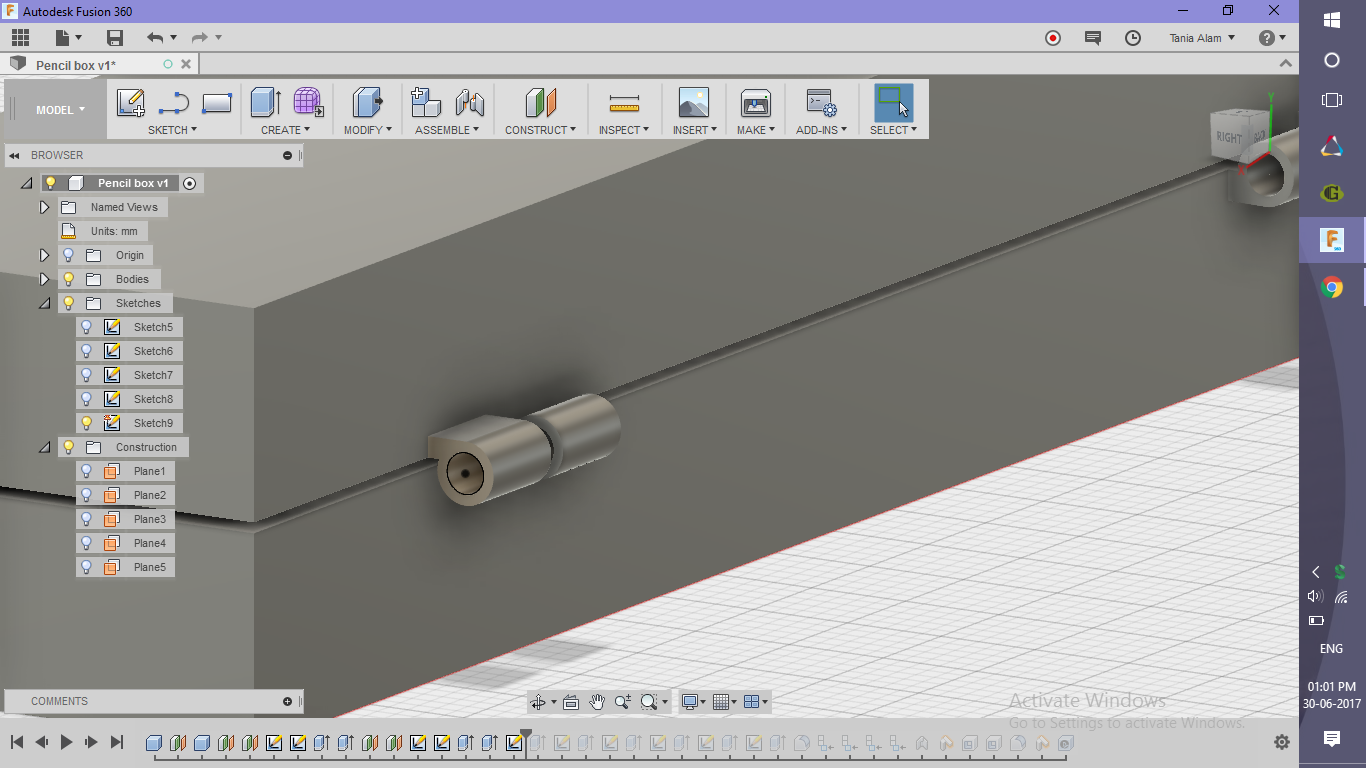This screenshot has height=768, width=1366.
Task: Open the MAKE dropdown menu
Action: click(x=756, y=130)
